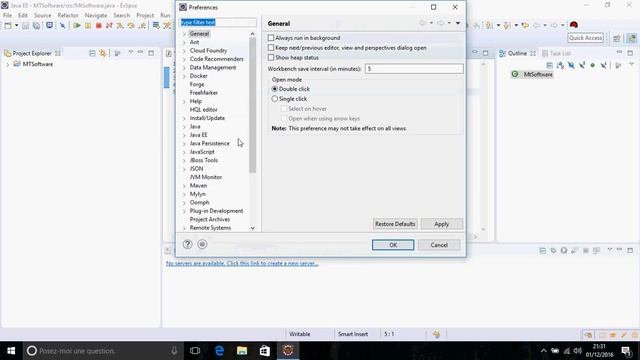The image size is (640, 360).
Task: Click the Java EE perspective icon
Action: pyautogui.click(x=632, y=38)
